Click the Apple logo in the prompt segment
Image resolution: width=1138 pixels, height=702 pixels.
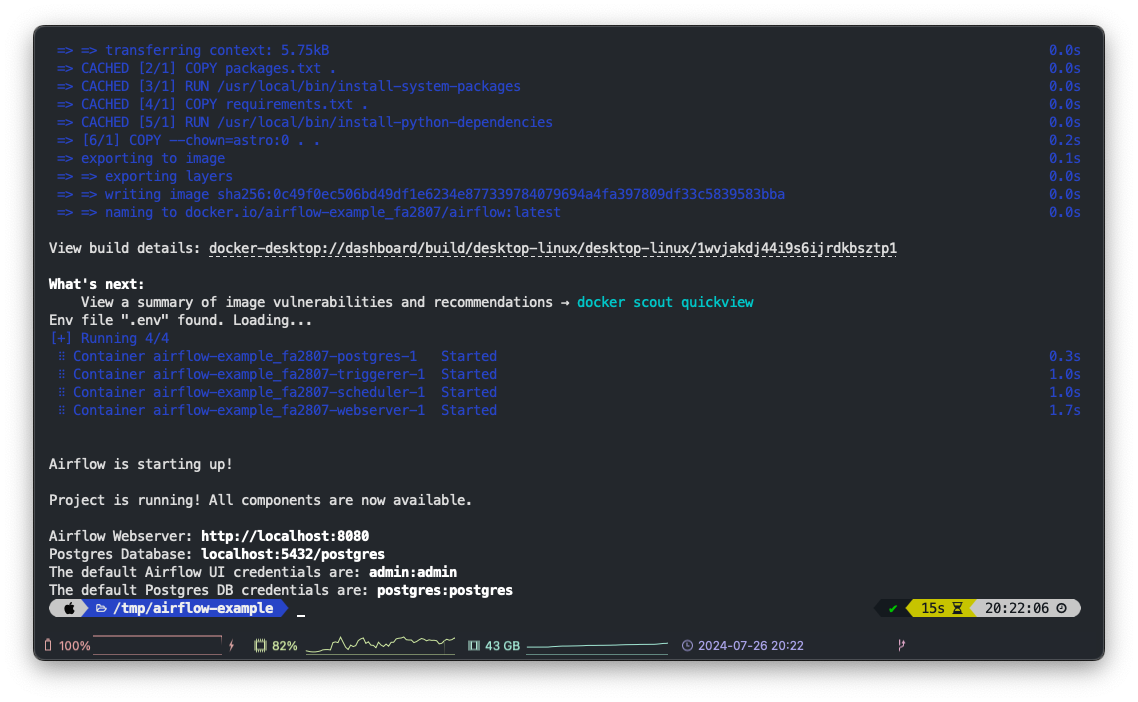tap(68, 607)
